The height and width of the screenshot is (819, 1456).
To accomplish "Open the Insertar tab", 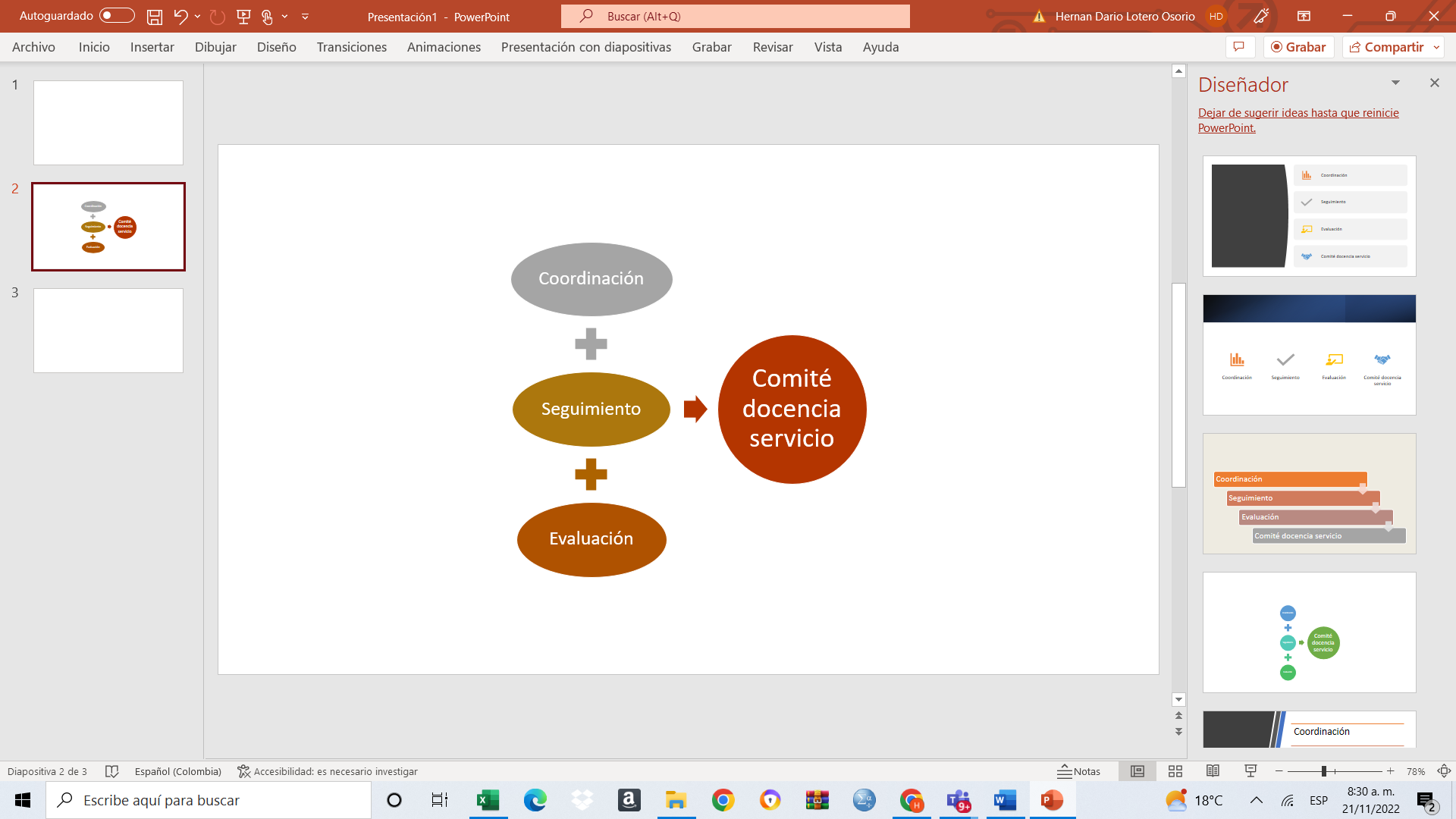I will 152,47.
